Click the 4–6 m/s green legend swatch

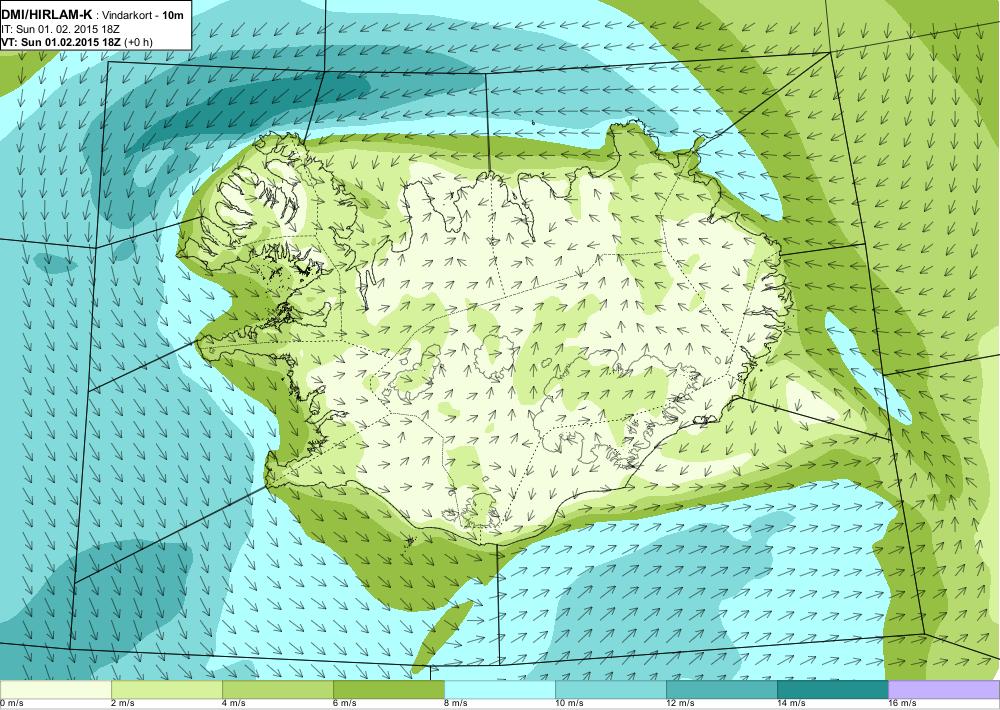click(278, 689)
